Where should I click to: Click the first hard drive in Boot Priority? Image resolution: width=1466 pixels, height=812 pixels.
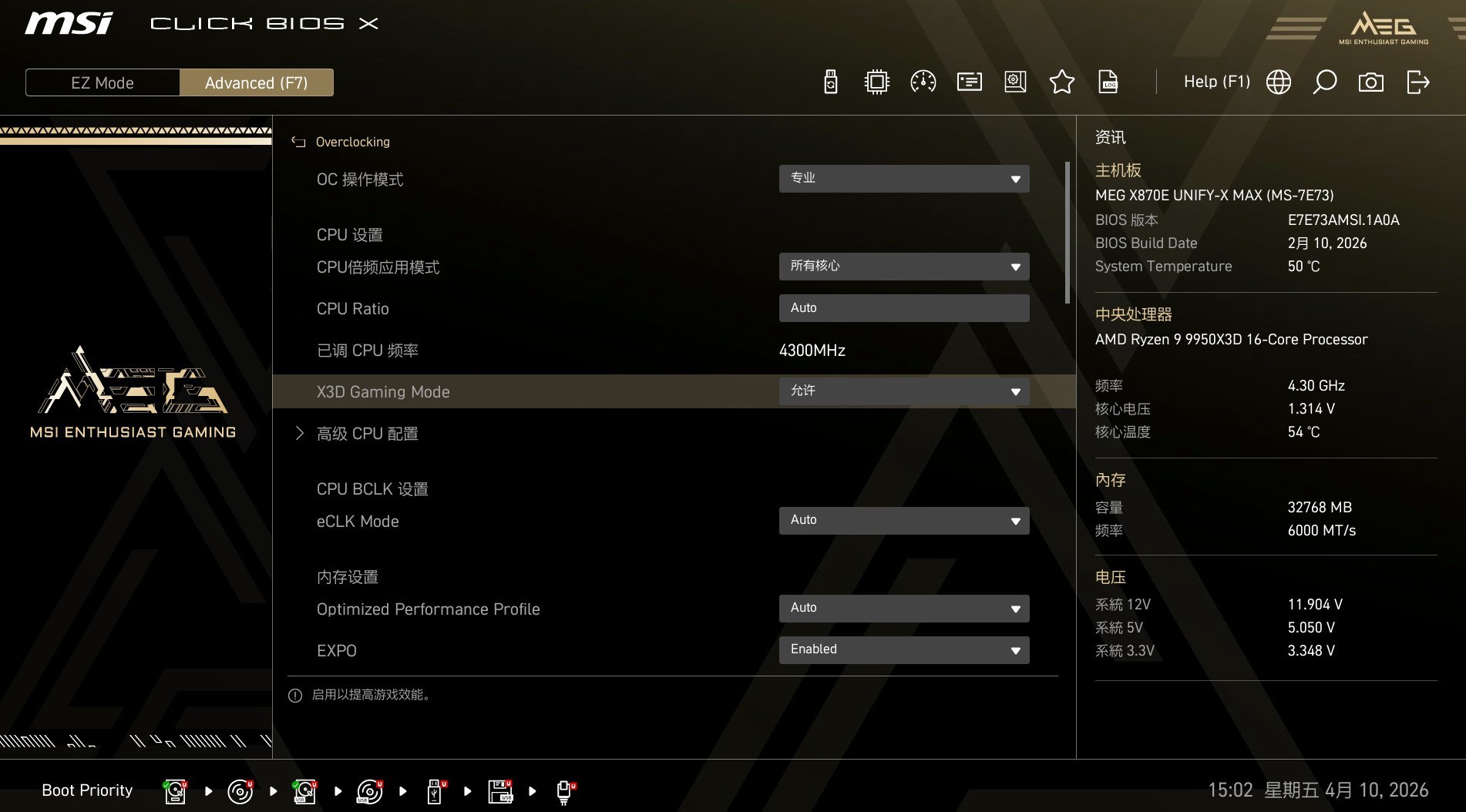click(175, 790)
